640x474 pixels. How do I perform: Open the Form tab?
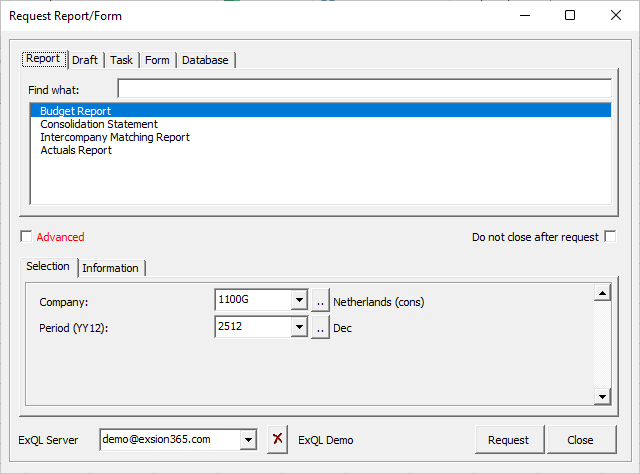click(x=157, y=60)
